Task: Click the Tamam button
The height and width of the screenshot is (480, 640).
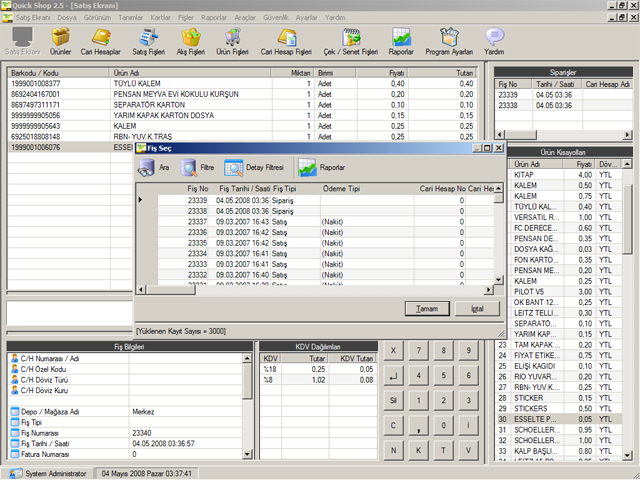Action: [x=427, y=309]
